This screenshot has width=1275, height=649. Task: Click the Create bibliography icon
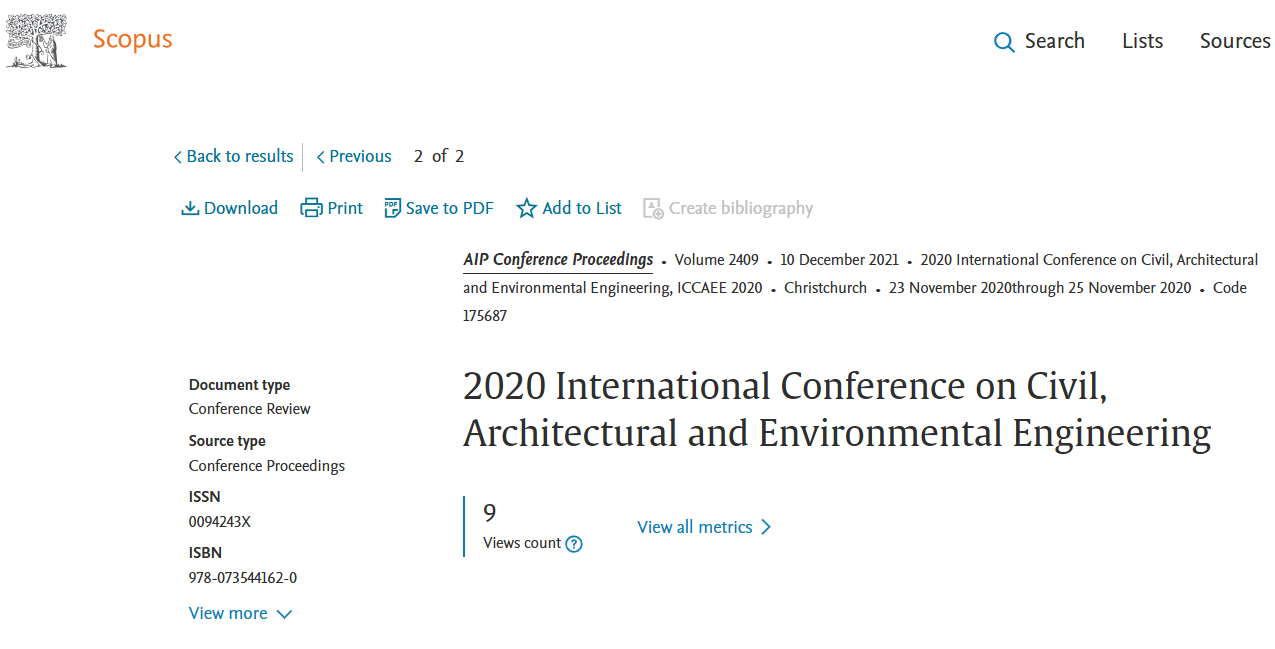(x=653, y=208)
